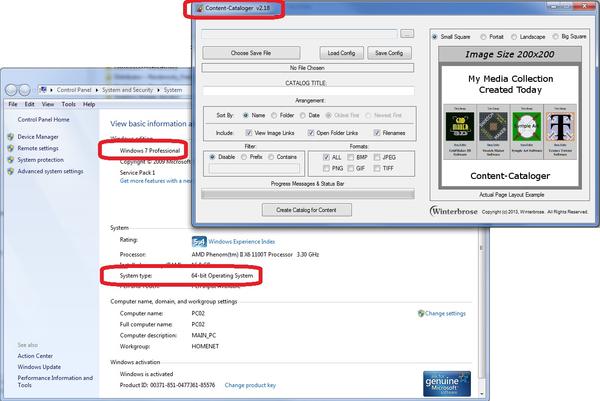Click the CATALOG TITLE input field

pos(308,91)
